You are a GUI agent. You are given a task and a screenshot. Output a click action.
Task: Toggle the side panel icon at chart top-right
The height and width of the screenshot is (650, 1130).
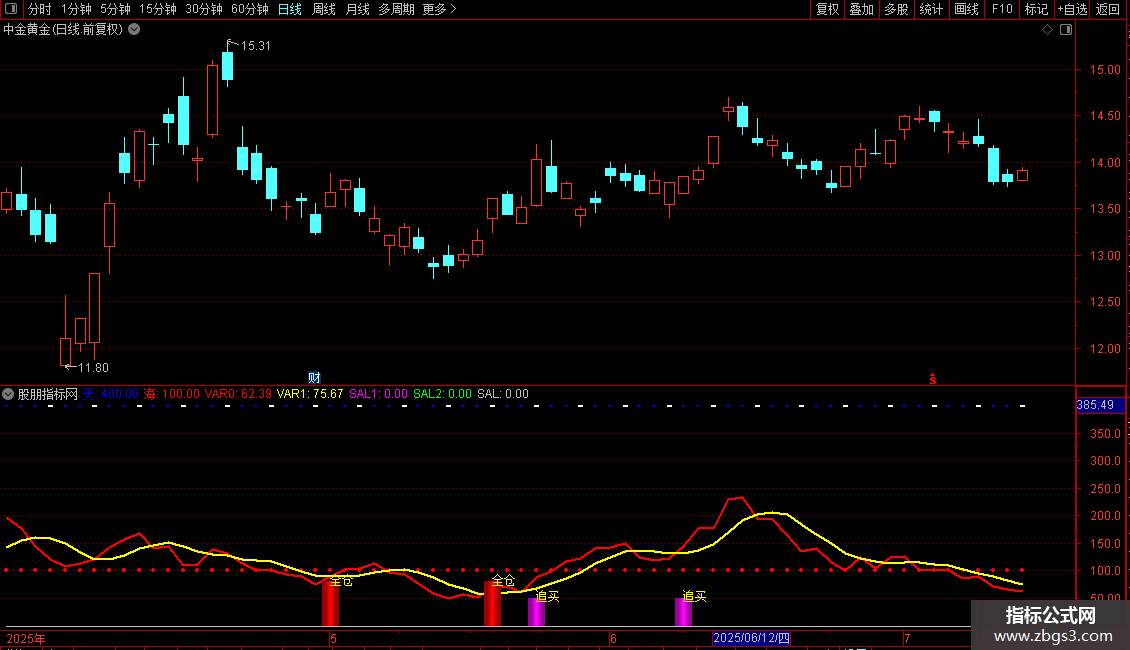1065,30
